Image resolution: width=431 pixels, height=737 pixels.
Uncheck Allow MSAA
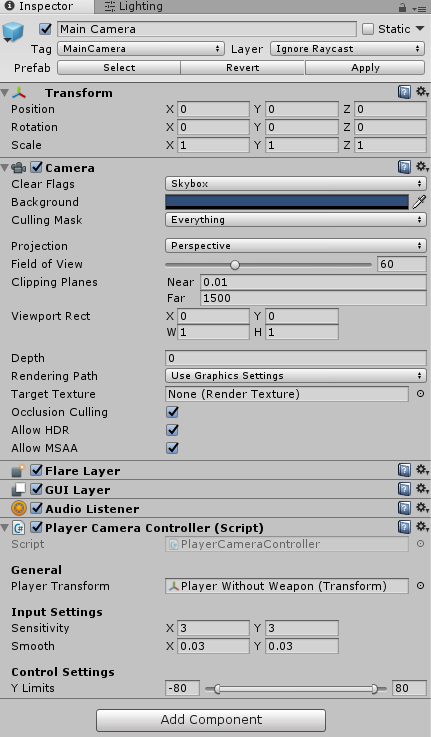coord(172,447)
